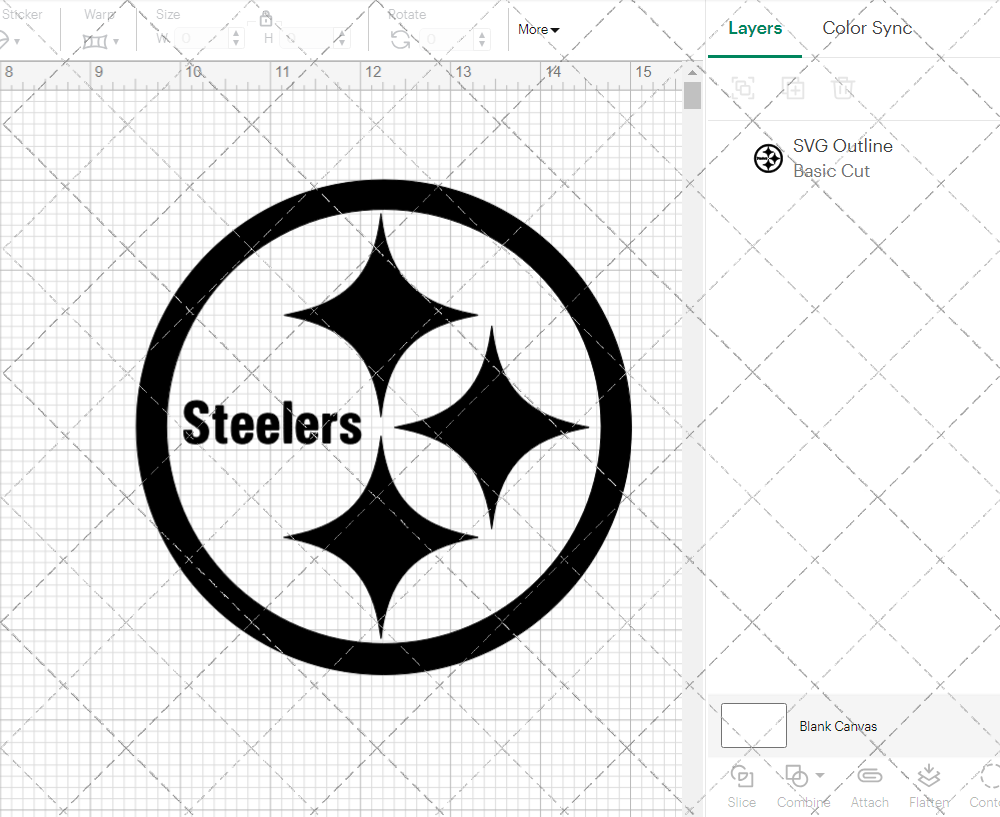Click the Width stepper arrows
This screenshot has width=1000, height=817.
[x=236, y=39]
